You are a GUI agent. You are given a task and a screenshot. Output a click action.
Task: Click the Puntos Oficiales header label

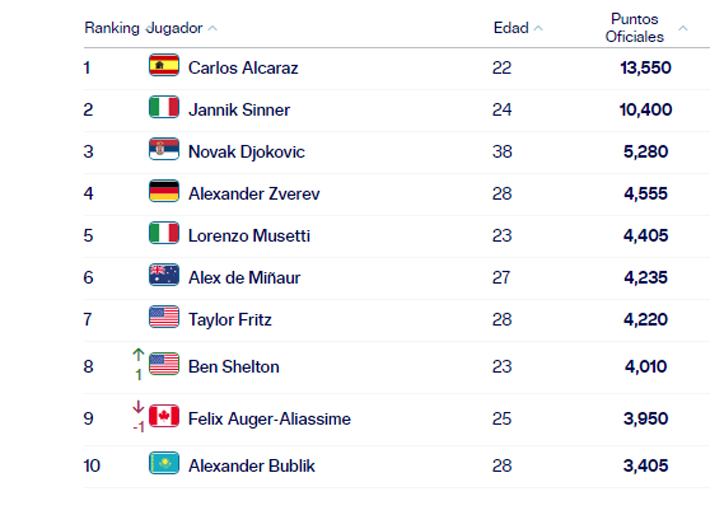tap(634, 28)
